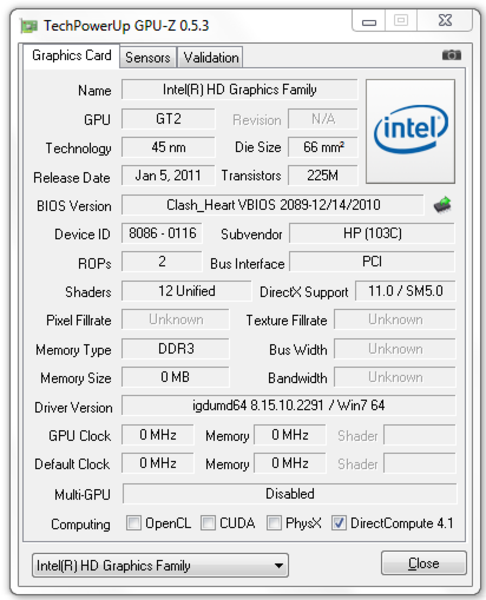Enable the OpenCL checkbox
Screen dimensions: 486x600
[x=134, y=523]
